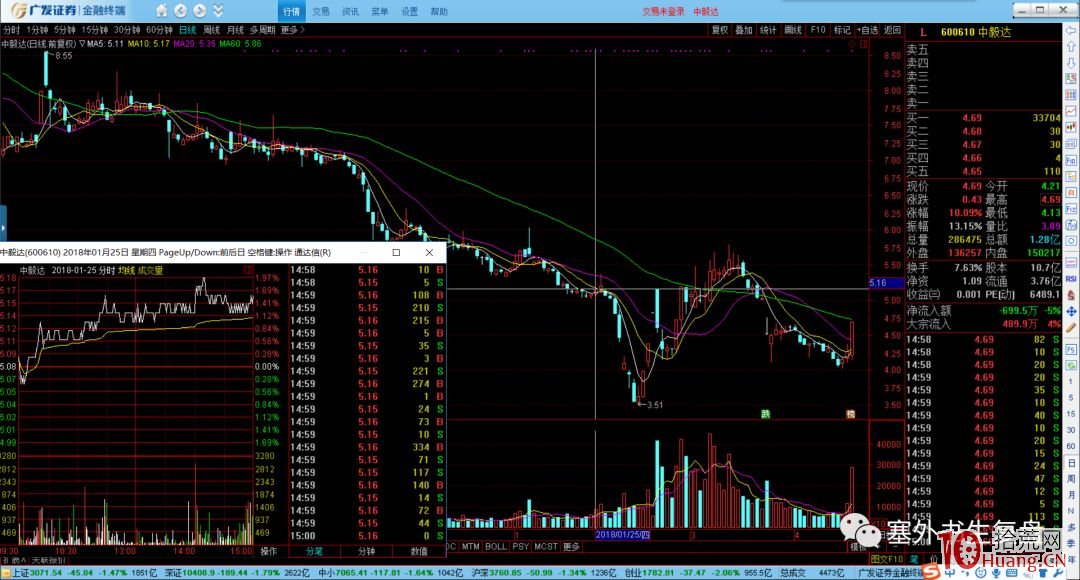
Task: Click the 2018/01/25 date marker on timeline
Action: tap(623, 535)
